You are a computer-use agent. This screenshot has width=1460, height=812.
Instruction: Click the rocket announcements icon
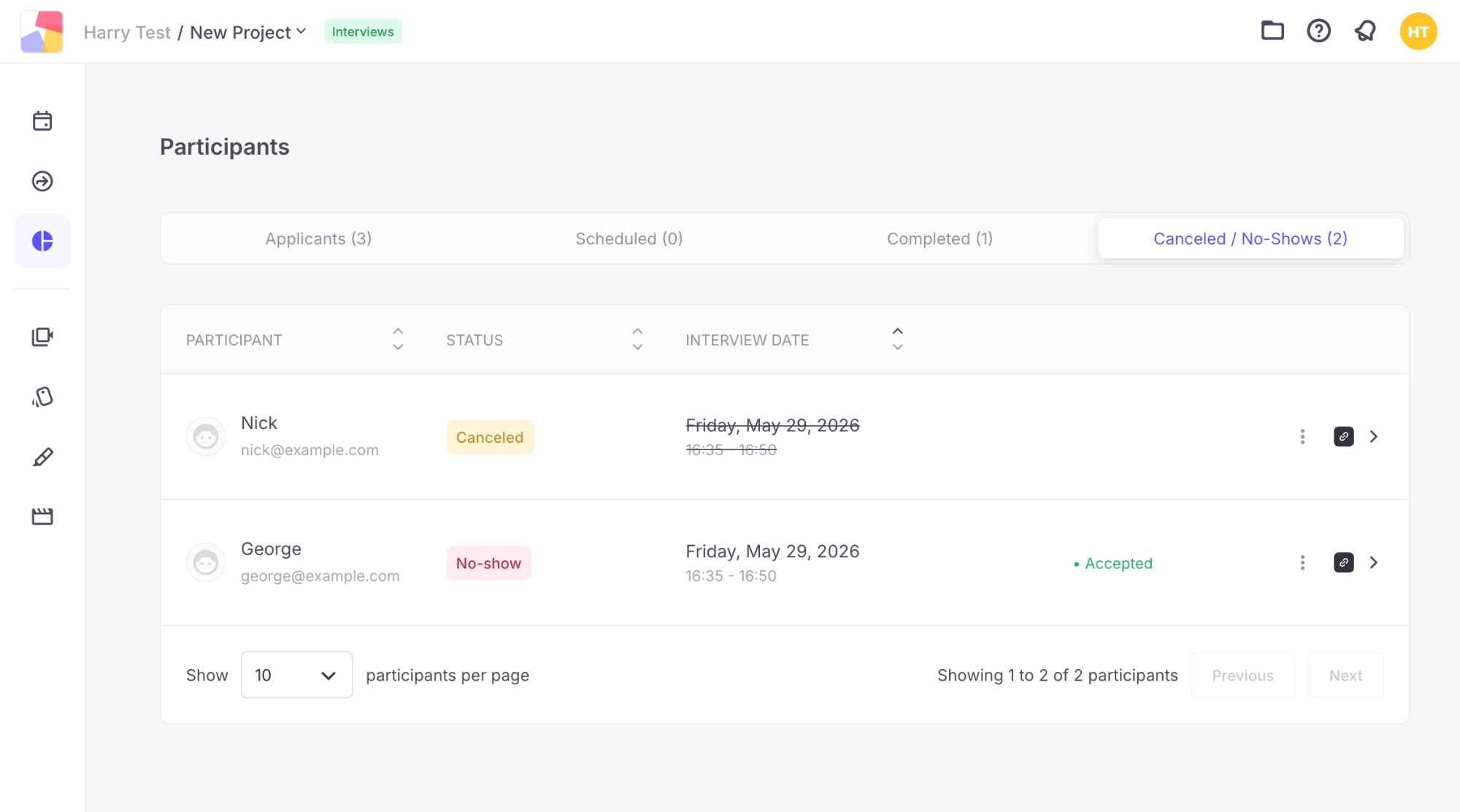click(1365, 31)
